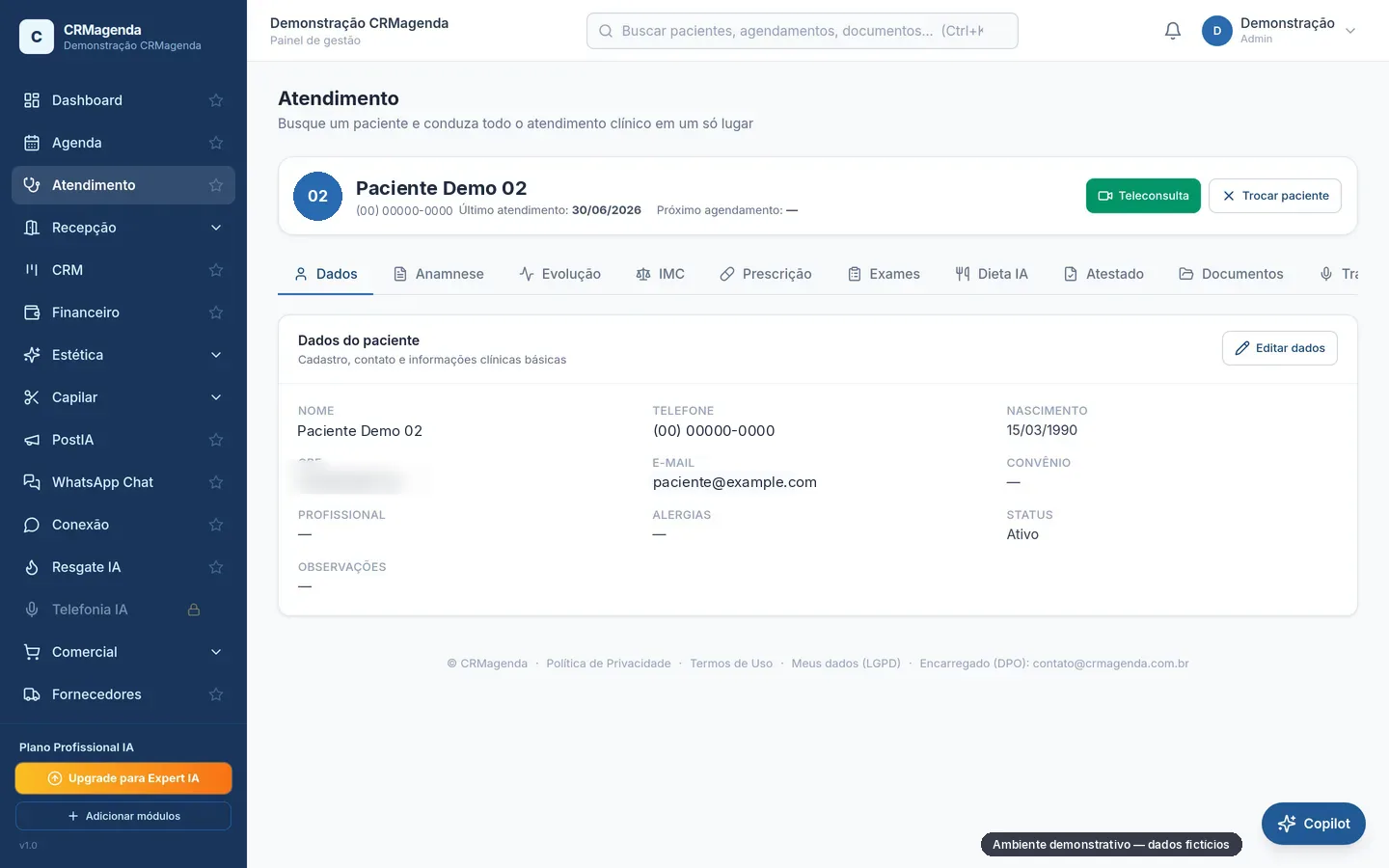The image size is (1389, 868).
Task: Click the user avatar D
Action: [x=1217, y=31]
